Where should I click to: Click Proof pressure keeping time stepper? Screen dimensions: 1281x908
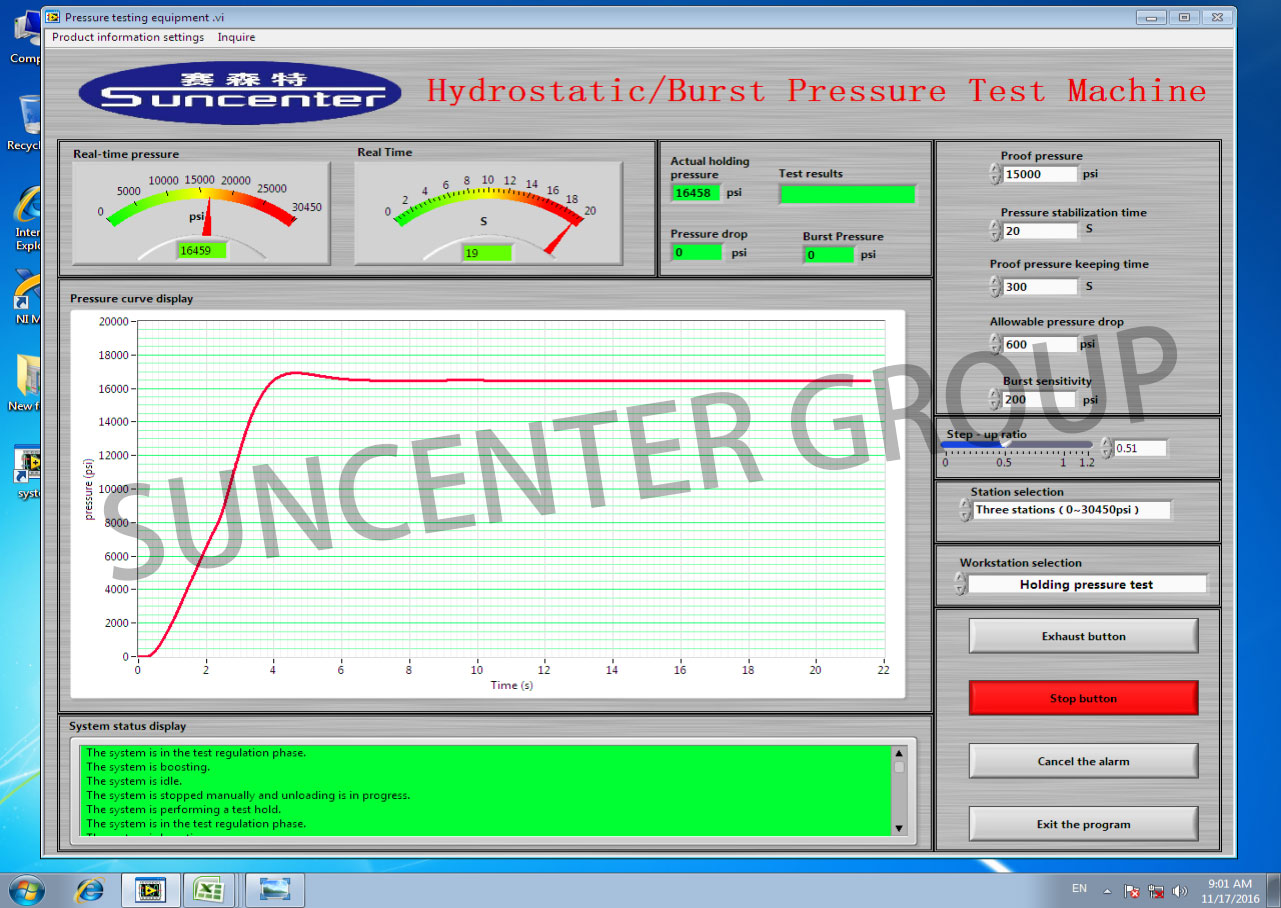994,286
